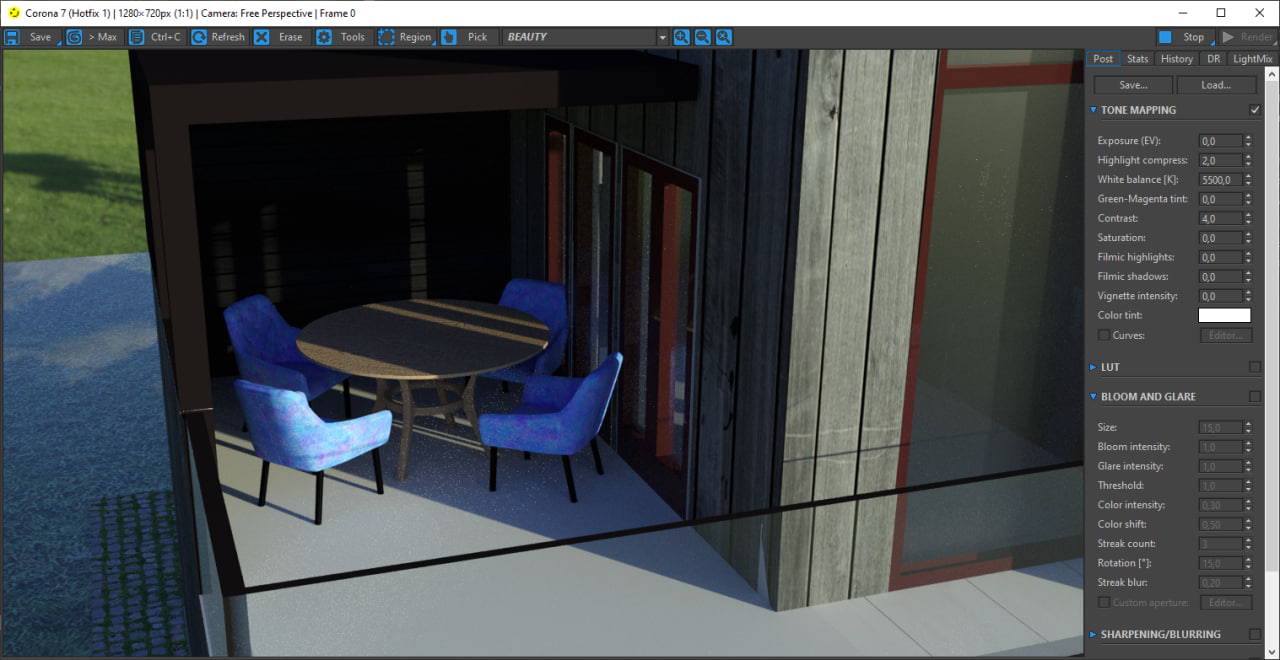Select the Pick tool
Screen dimensions: 1280x660
pos(467,37)
